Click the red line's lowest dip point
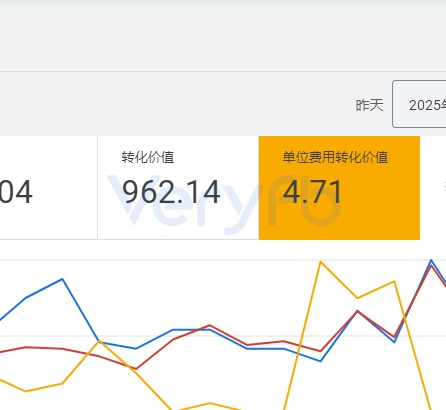 point(136,369)
